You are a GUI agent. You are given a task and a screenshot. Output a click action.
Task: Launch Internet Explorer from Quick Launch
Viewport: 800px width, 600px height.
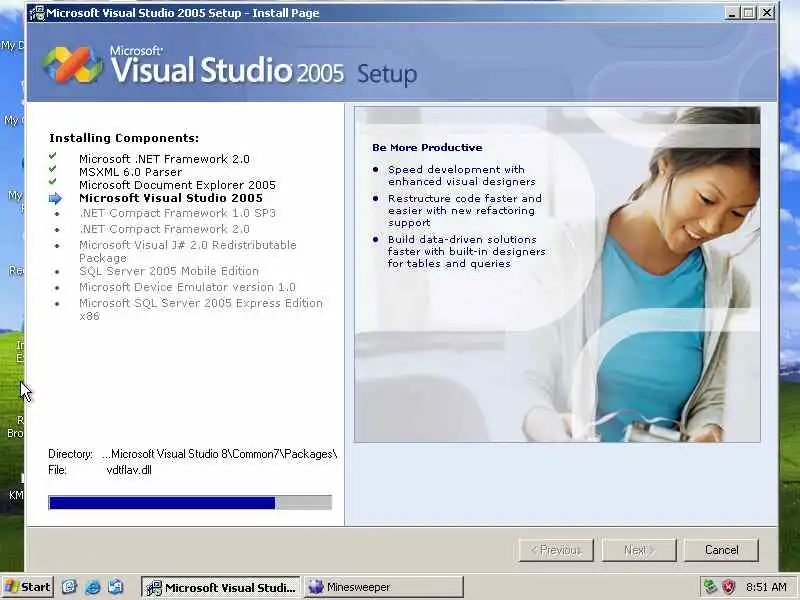[92, 587]
